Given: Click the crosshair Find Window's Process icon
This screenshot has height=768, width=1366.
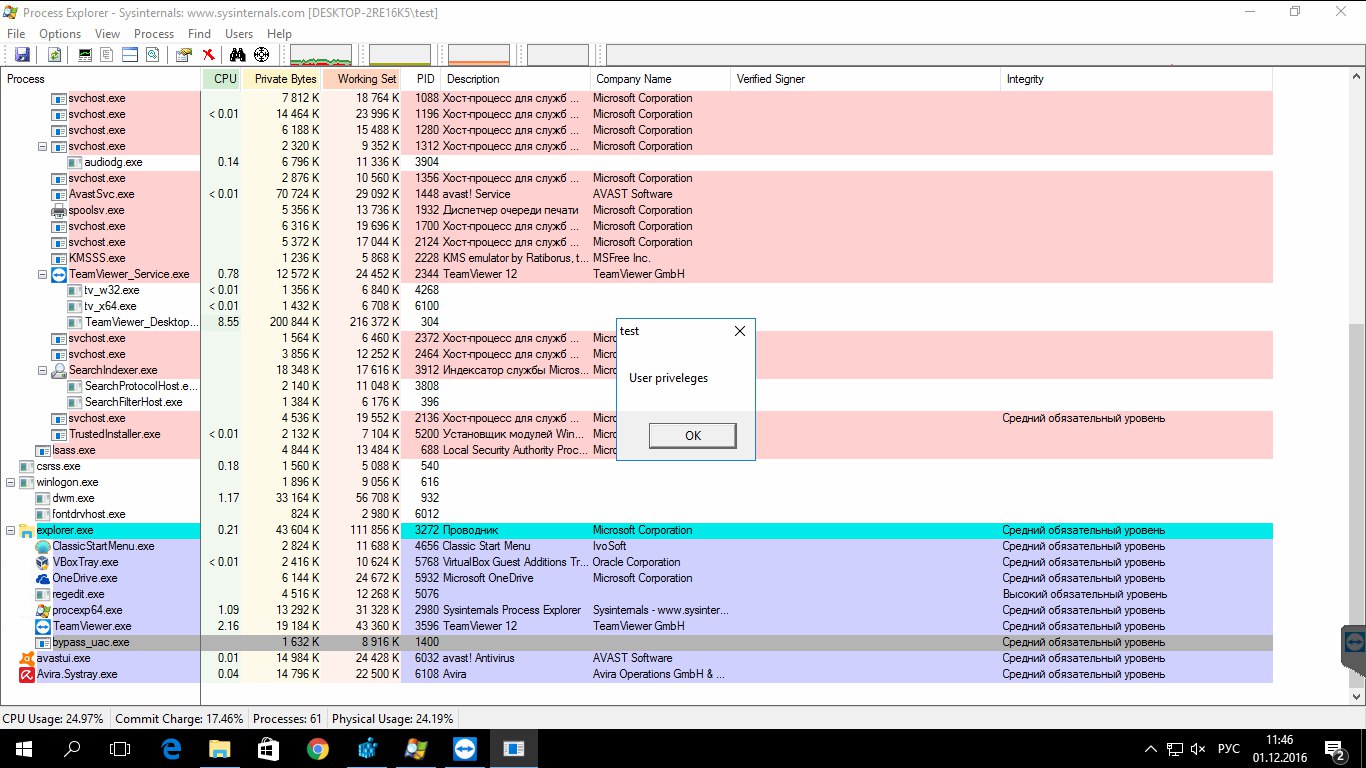Looking at the screenshot, I should click(262, 55).
